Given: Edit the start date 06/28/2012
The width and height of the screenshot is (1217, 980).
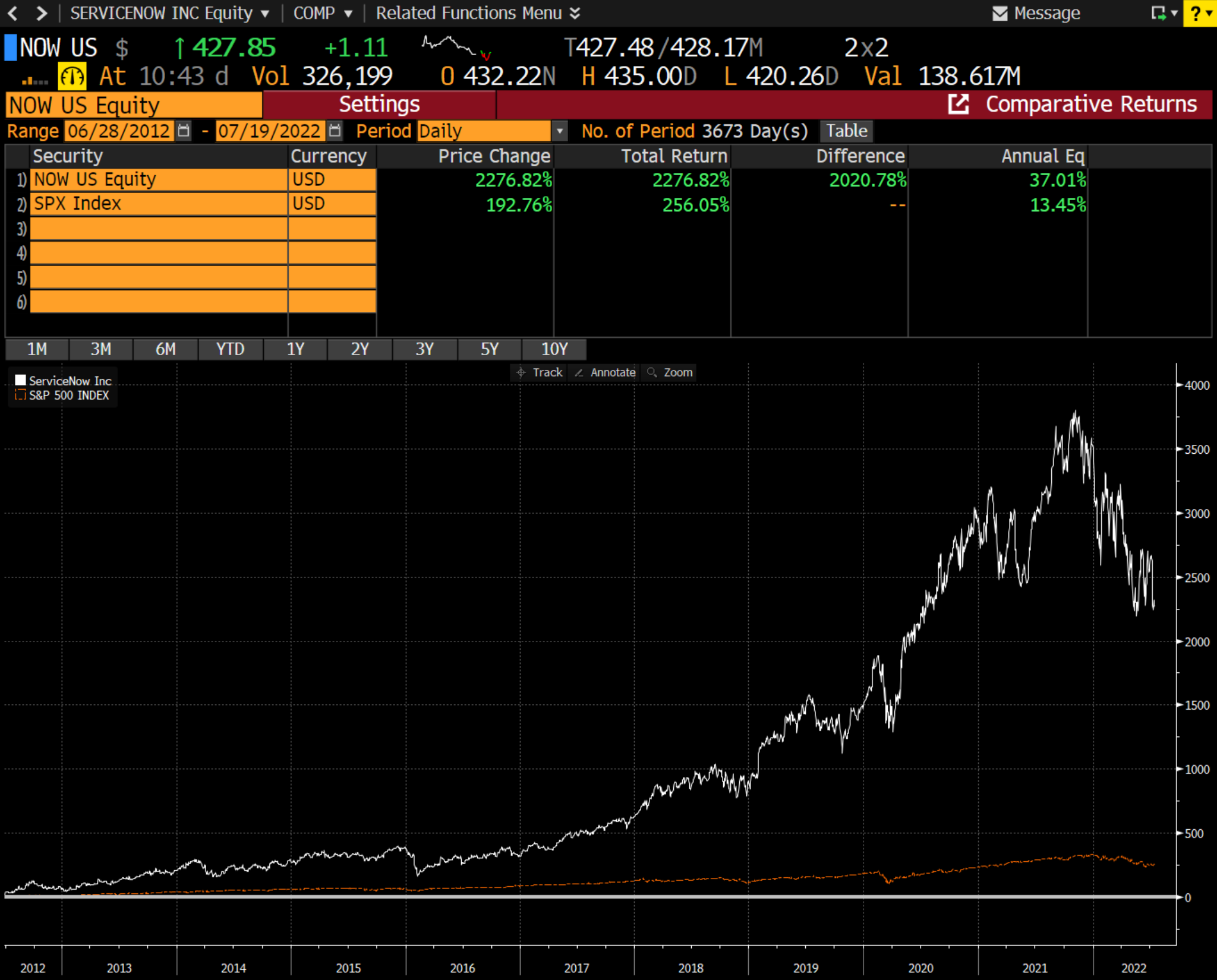Looking at the screenshot, I should click(x=119, y=131).
